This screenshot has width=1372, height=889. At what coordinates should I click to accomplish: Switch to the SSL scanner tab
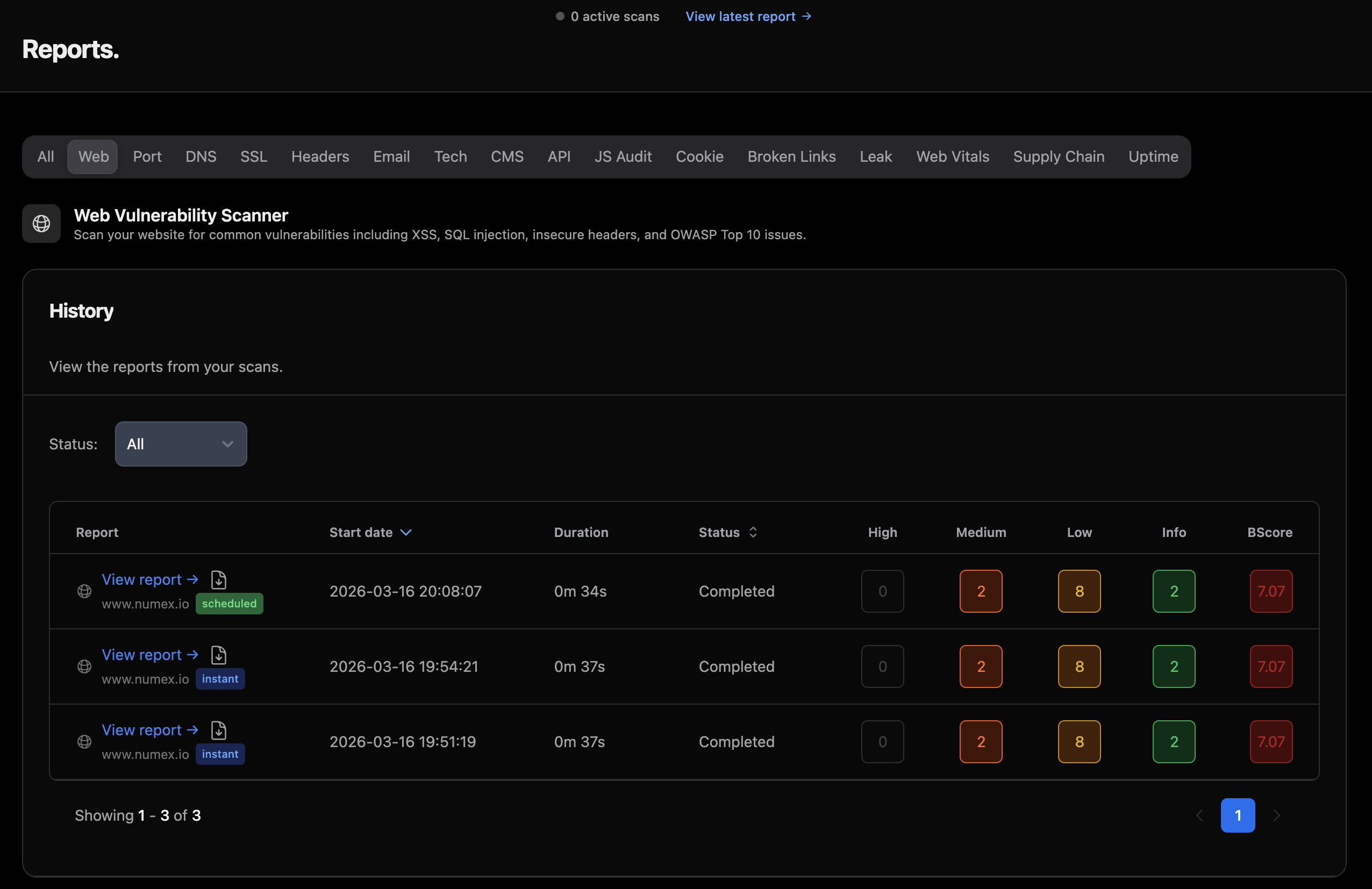pos(254,156)
